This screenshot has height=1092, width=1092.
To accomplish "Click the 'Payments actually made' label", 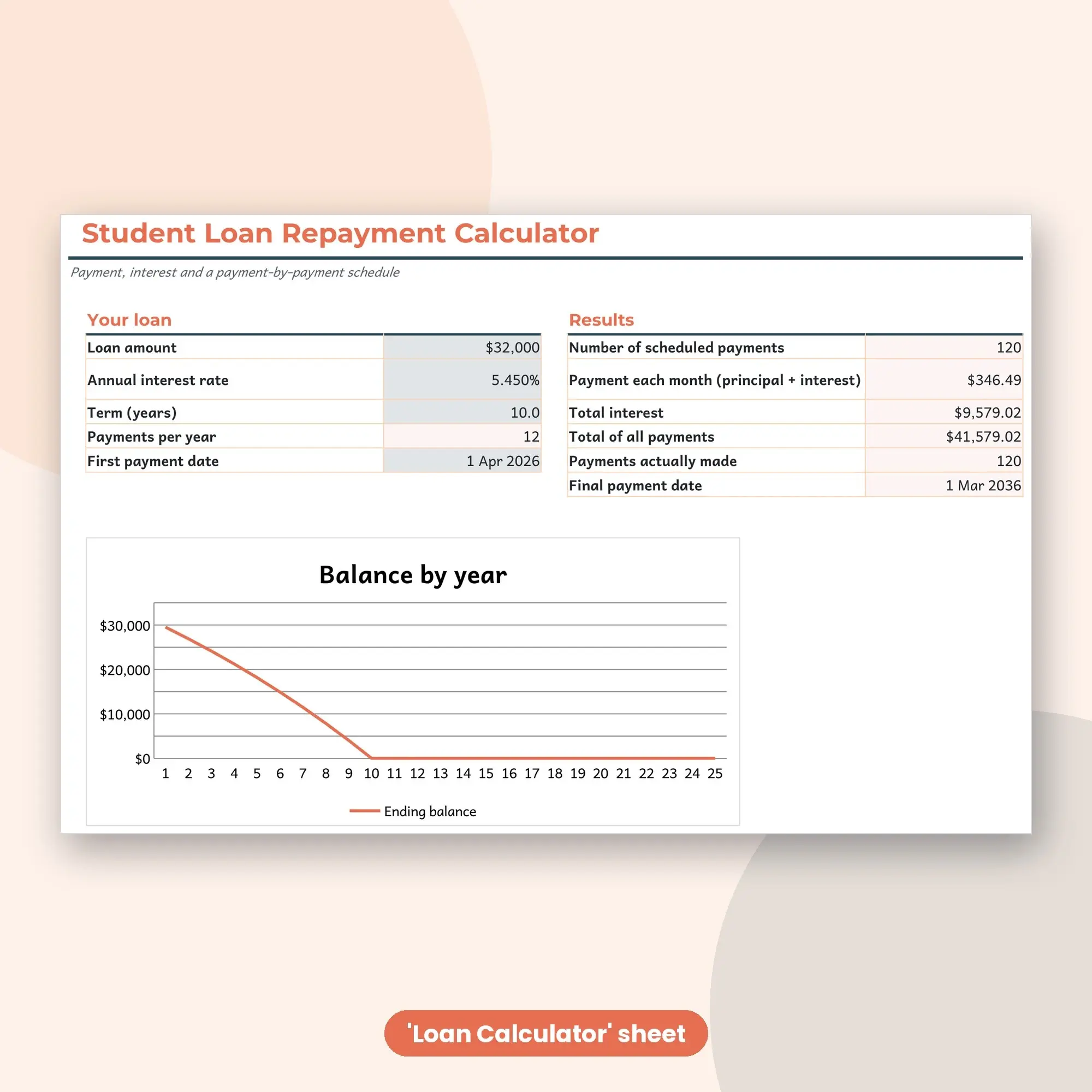I will (653, 461).
